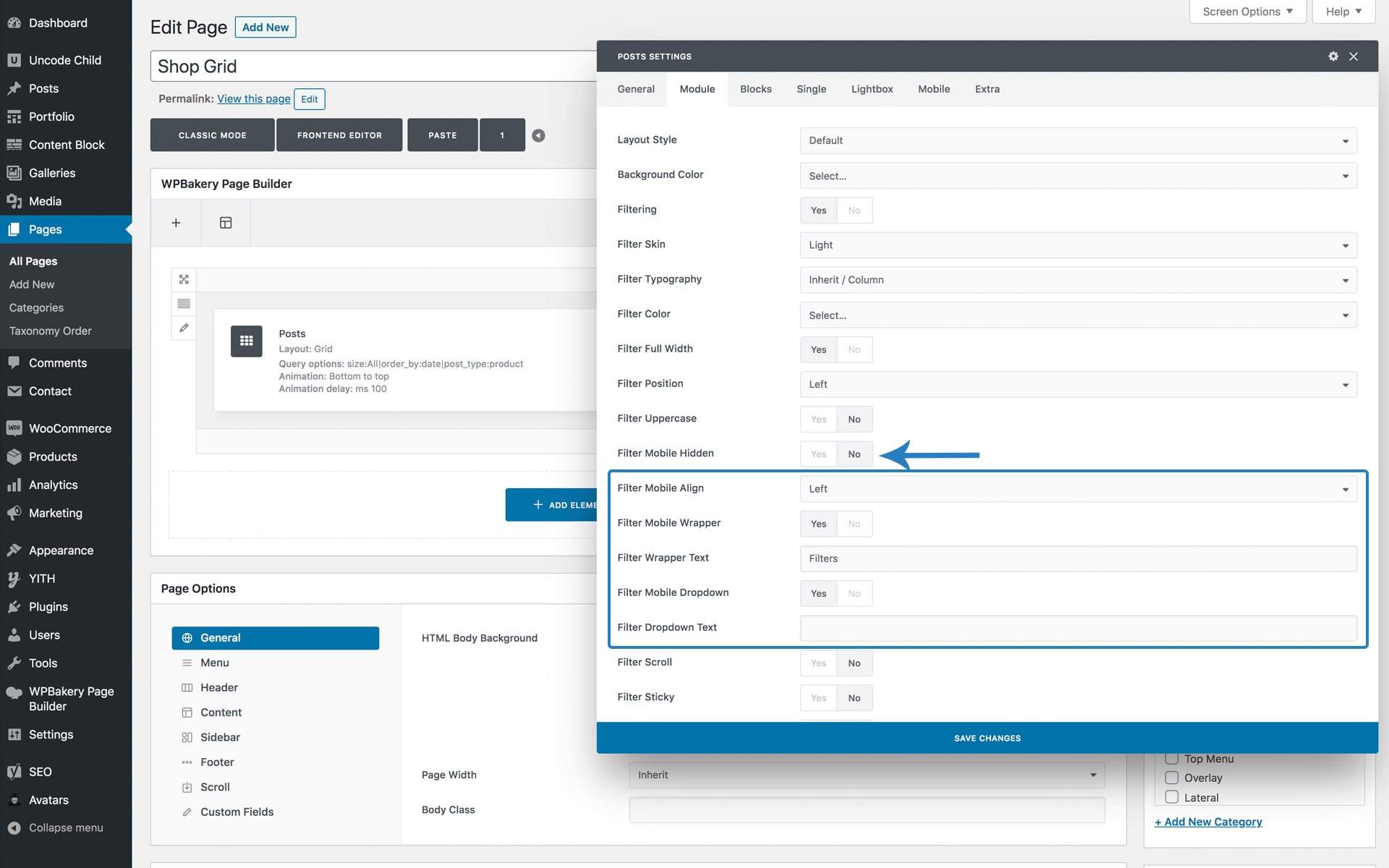Open the Screen Options panel
1389x868 pixels.
(1246, 12)
